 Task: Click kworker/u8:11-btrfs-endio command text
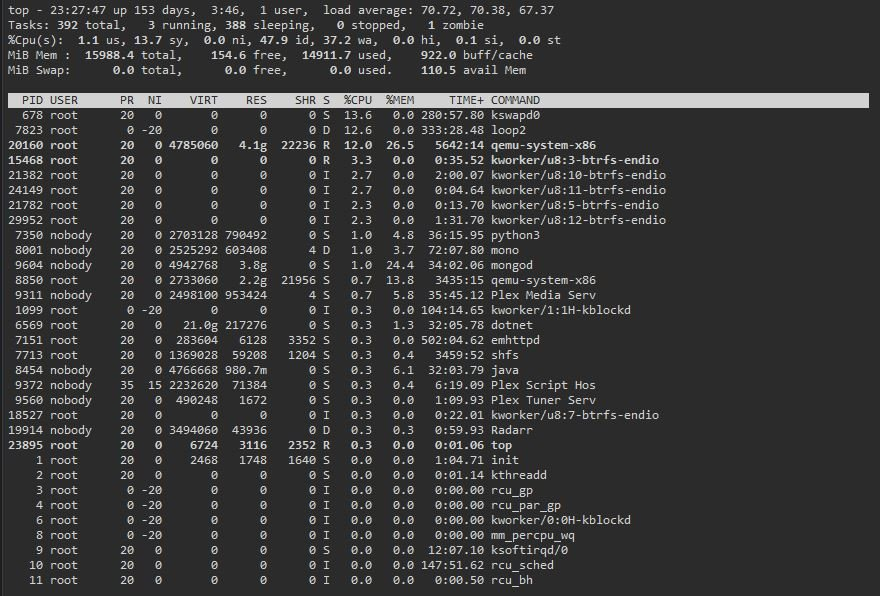(578, 190)
